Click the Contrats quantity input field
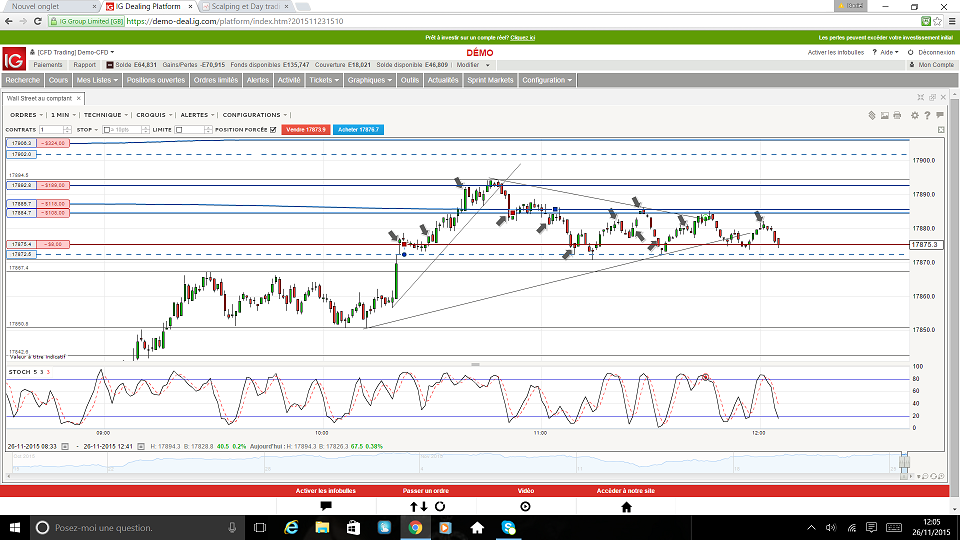The image size is (960, 540). tap(53, 130)
